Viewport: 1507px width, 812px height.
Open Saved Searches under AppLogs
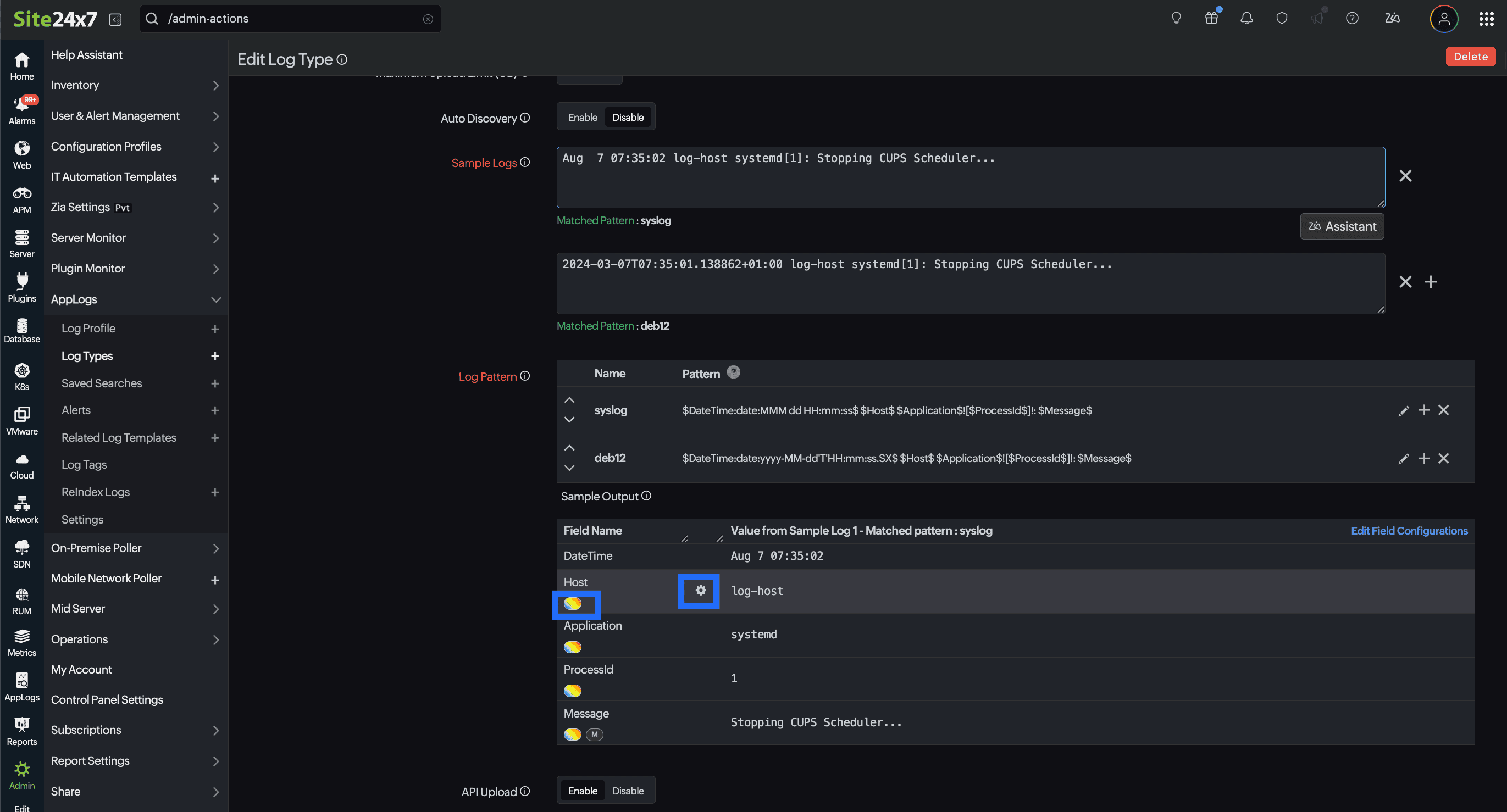click(102, 383)
